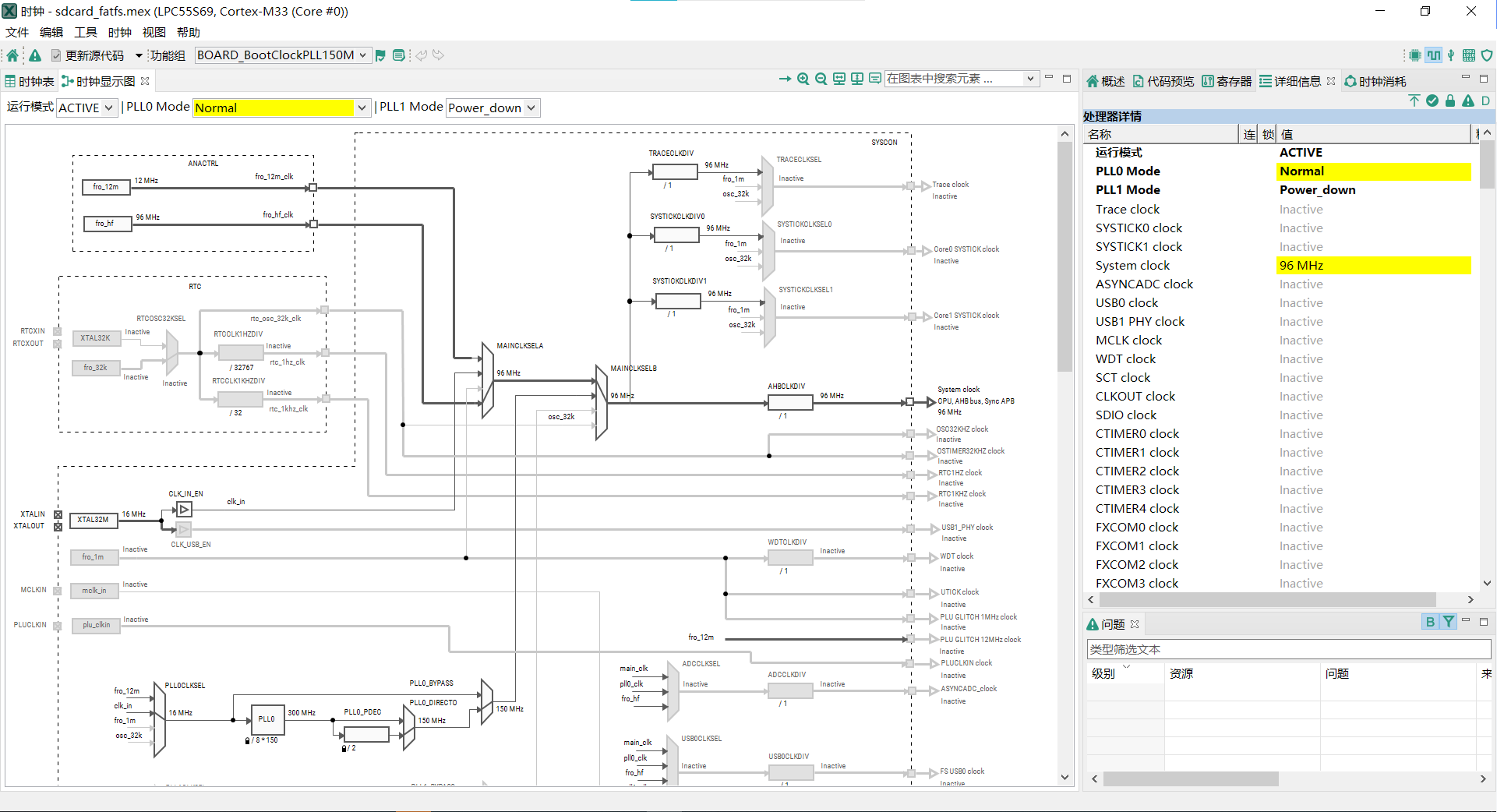
Task: Click functional group properties icon beside flag
Action: point(399,55)
